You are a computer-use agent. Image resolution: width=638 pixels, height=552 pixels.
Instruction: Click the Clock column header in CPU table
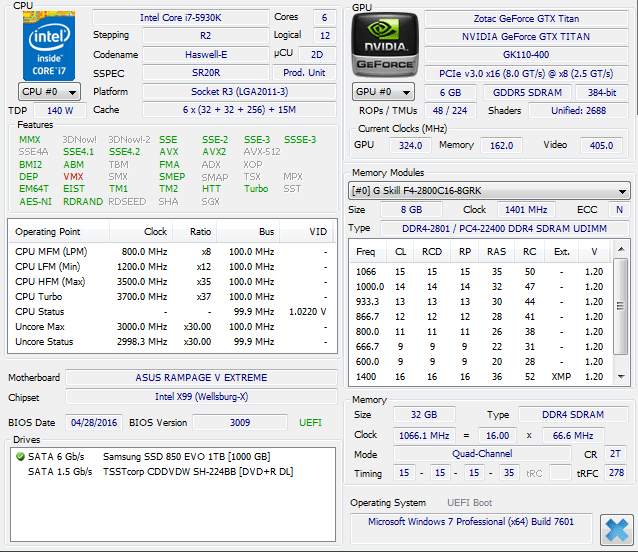pyautogui.click(x=141, y=232)
